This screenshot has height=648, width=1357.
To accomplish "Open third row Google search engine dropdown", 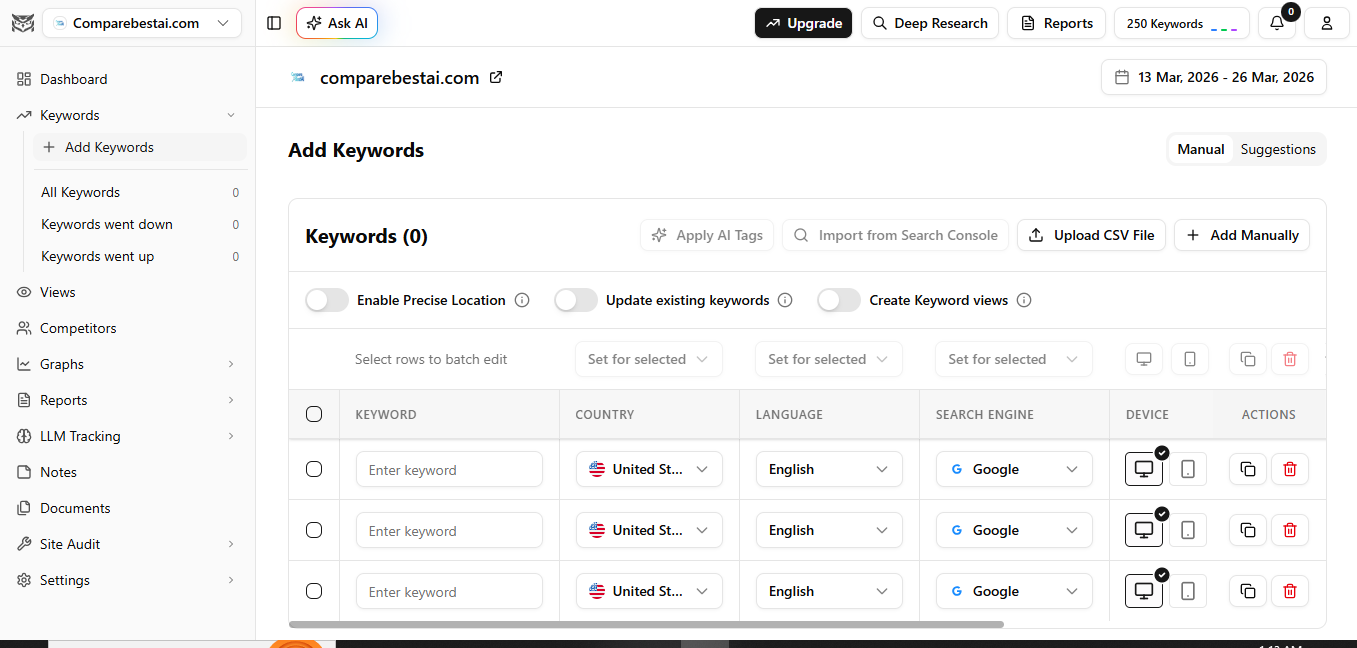I will [1014, 591].
